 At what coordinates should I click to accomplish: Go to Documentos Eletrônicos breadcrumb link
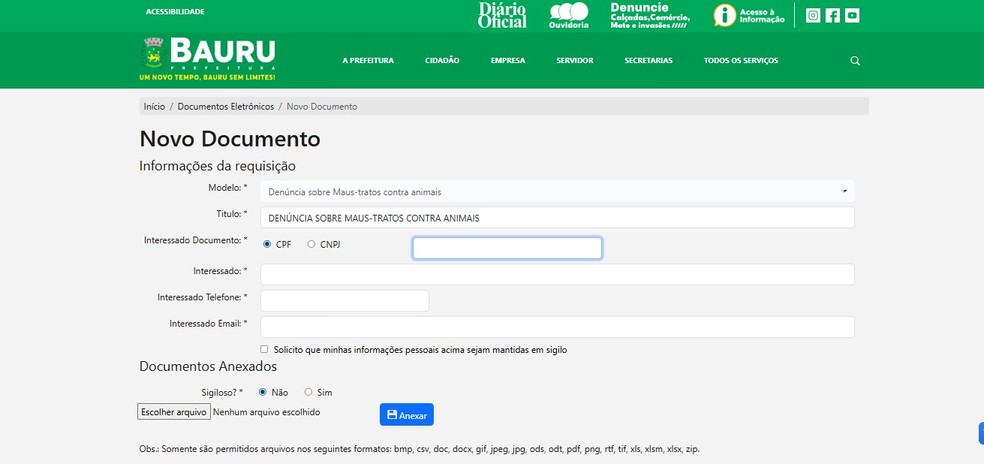click(x=226, y=107)
